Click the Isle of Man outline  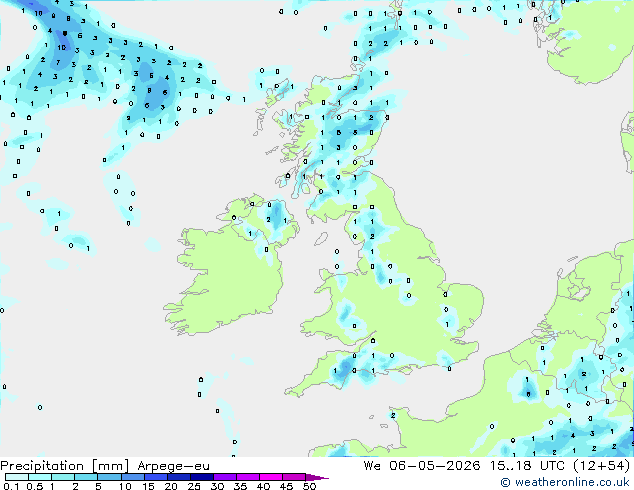[x=321, y=239]
